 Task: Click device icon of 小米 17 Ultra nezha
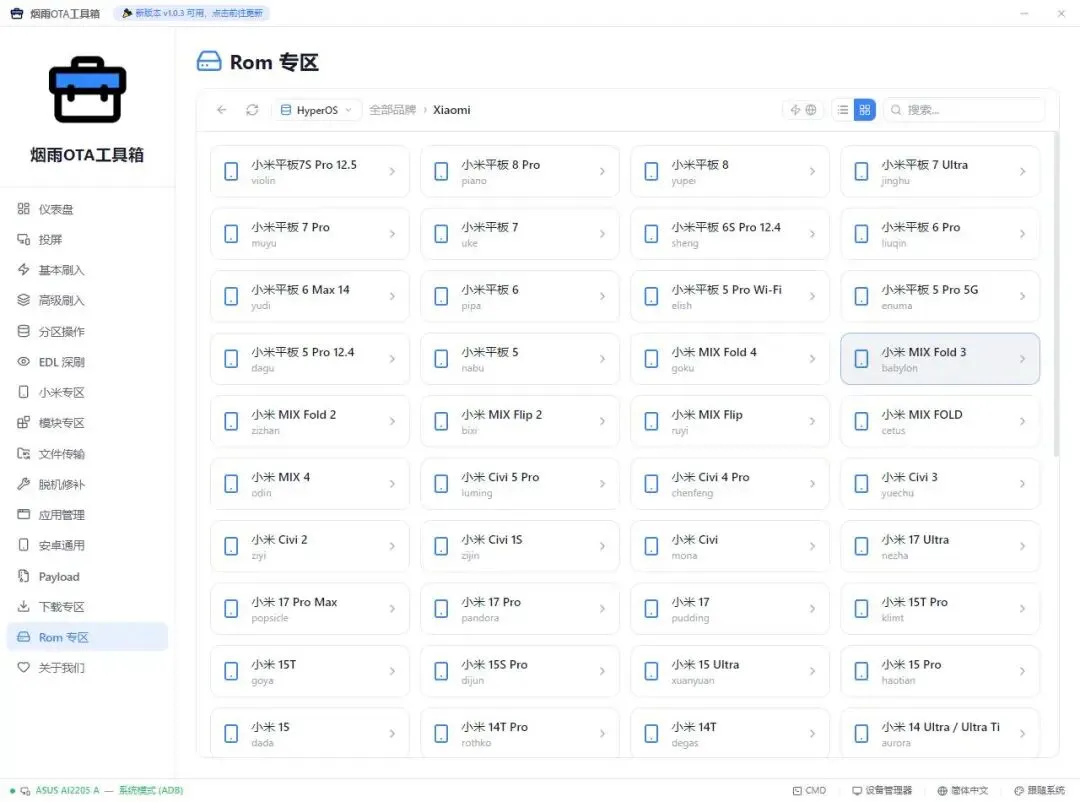861,546
